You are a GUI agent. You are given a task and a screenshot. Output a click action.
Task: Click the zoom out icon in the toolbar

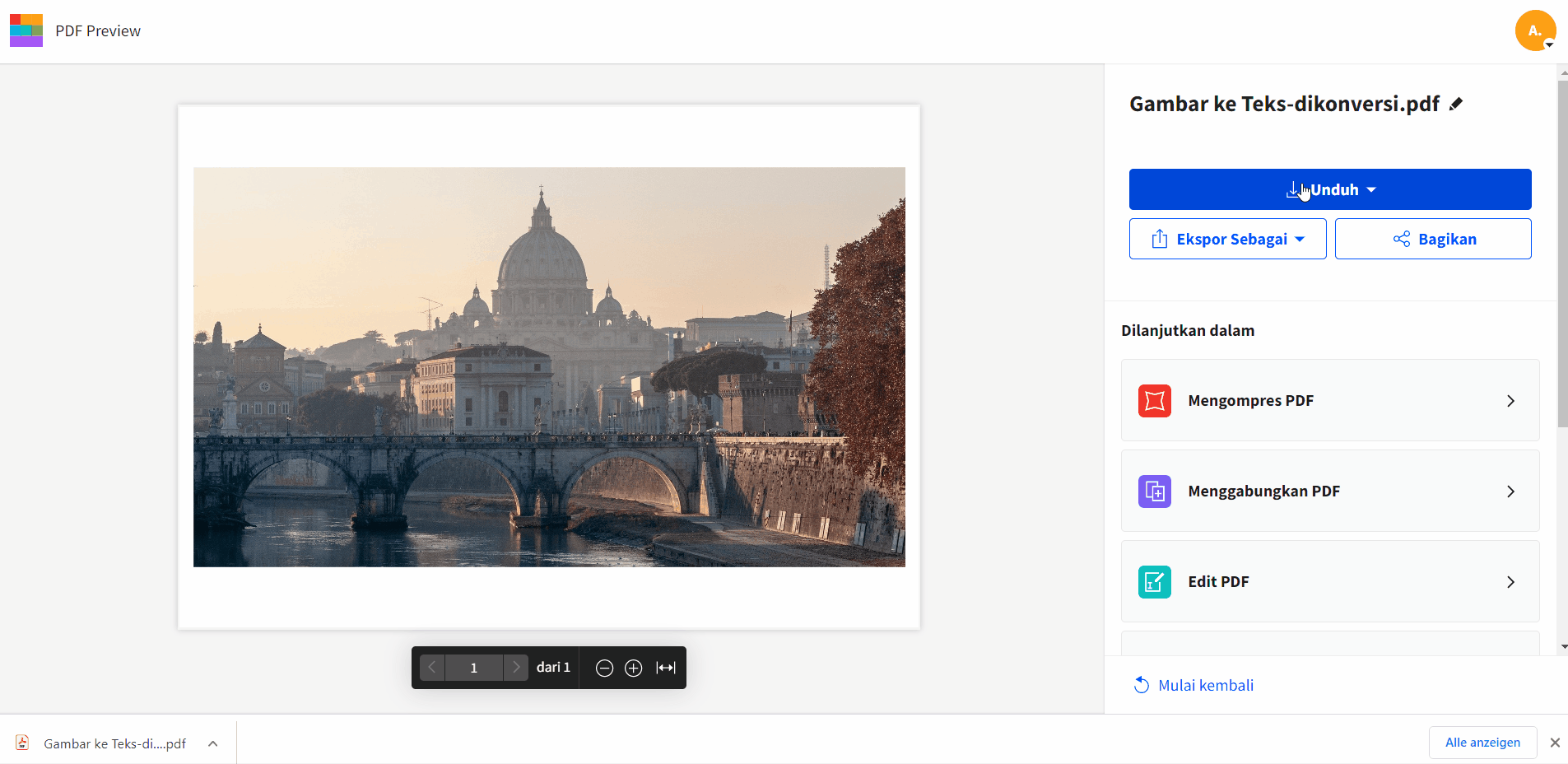[x=605, y=668]
